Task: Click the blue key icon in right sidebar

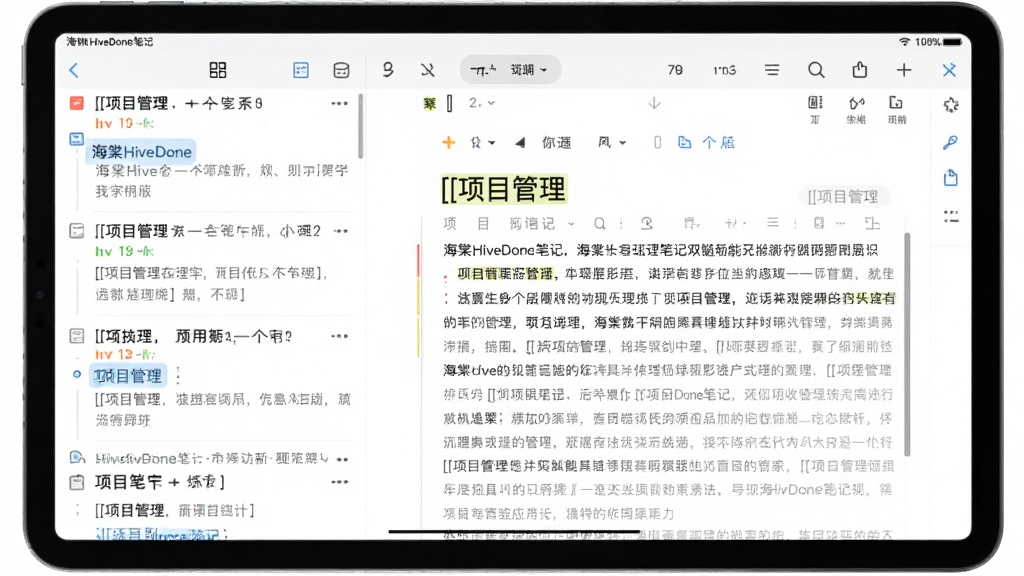Action: [x=950, y=142]
